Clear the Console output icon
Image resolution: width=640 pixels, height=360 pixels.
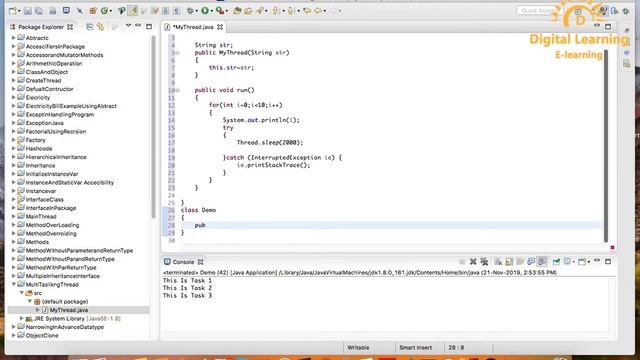point(498,262)
